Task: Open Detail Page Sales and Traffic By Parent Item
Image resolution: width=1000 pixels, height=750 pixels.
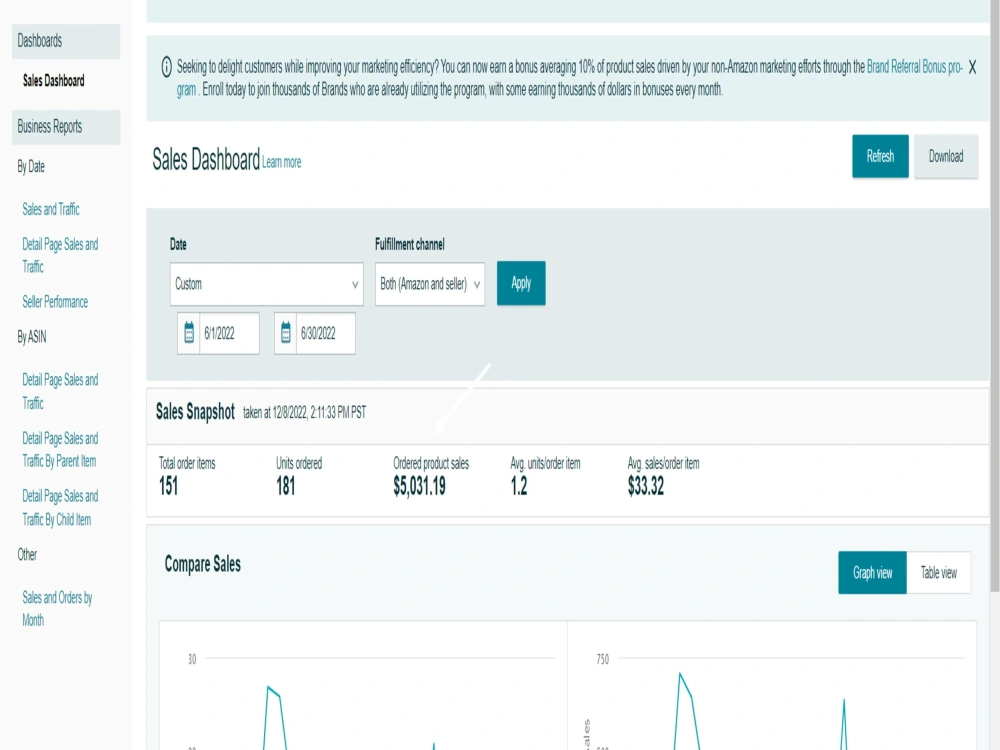Action: click(60, 450)
